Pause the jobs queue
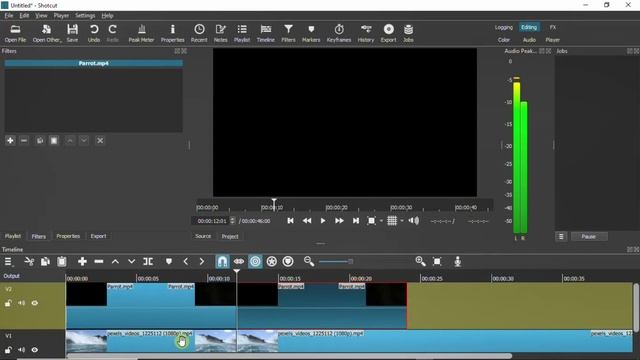This screenshot has height=360, width=640. tap(589, 237)
